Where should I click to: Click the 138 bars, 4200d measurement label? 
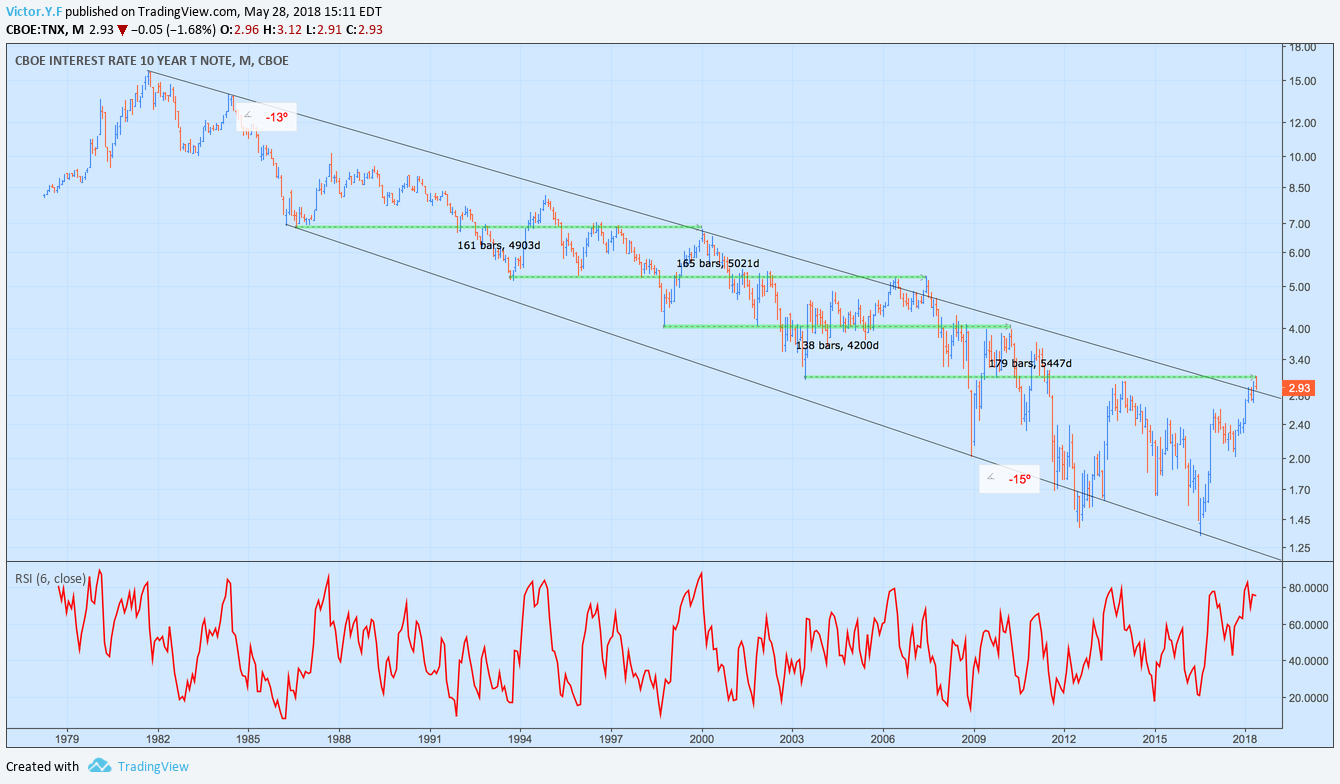[x=837, y=345]
